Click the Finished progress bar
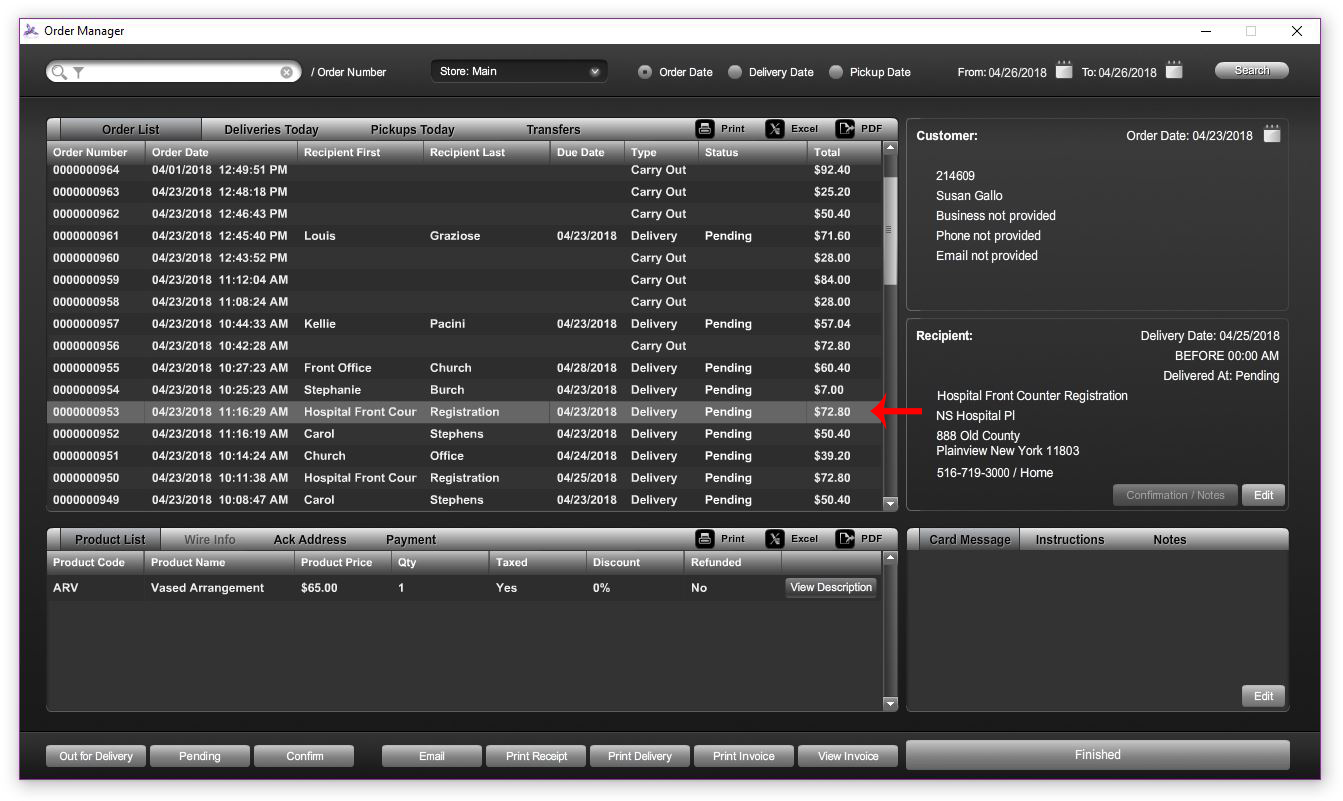The image size is (1343, 801). point(1097,755)
